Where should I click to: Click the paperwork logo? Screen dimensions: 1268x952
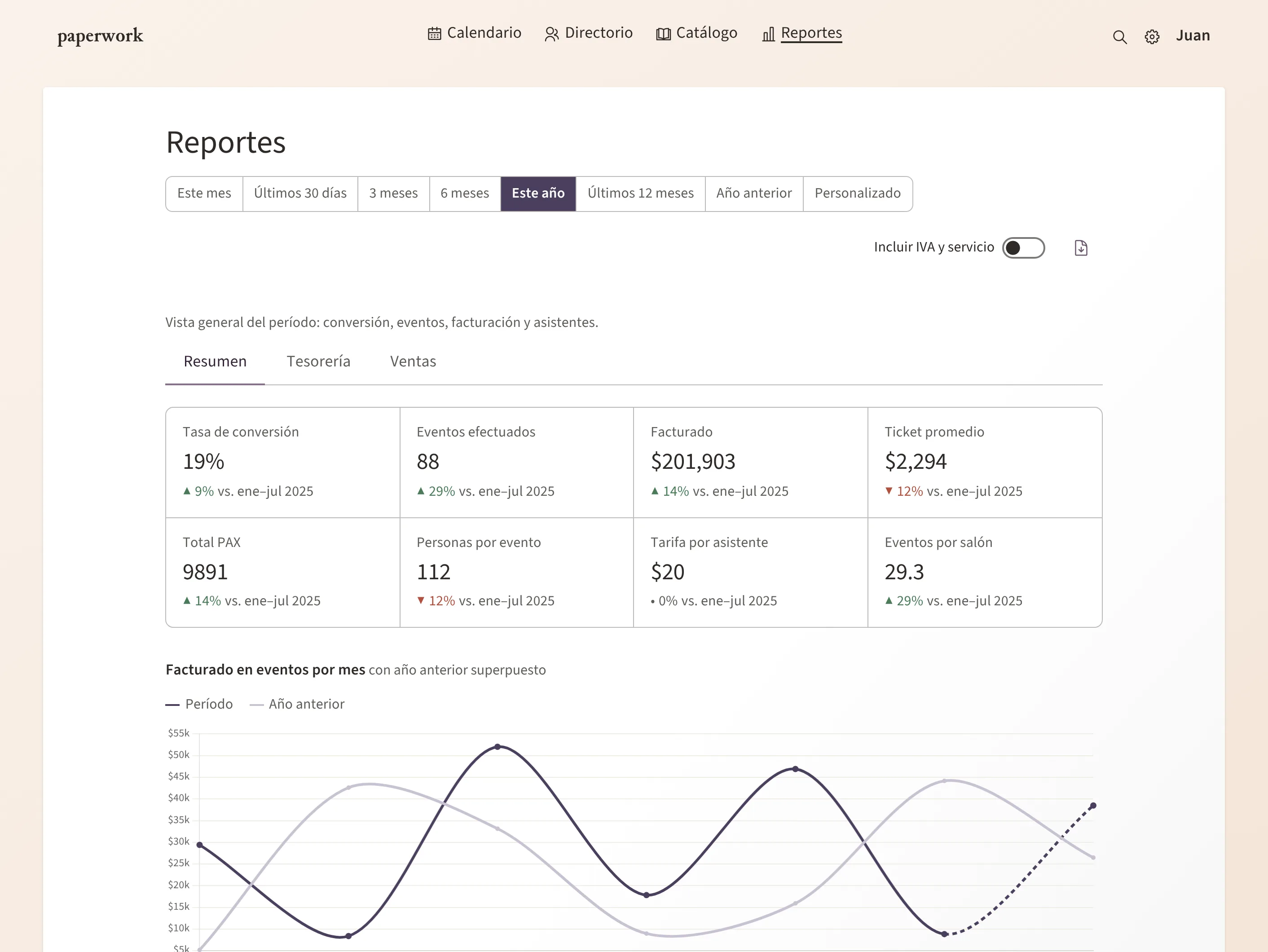point(100,35)
